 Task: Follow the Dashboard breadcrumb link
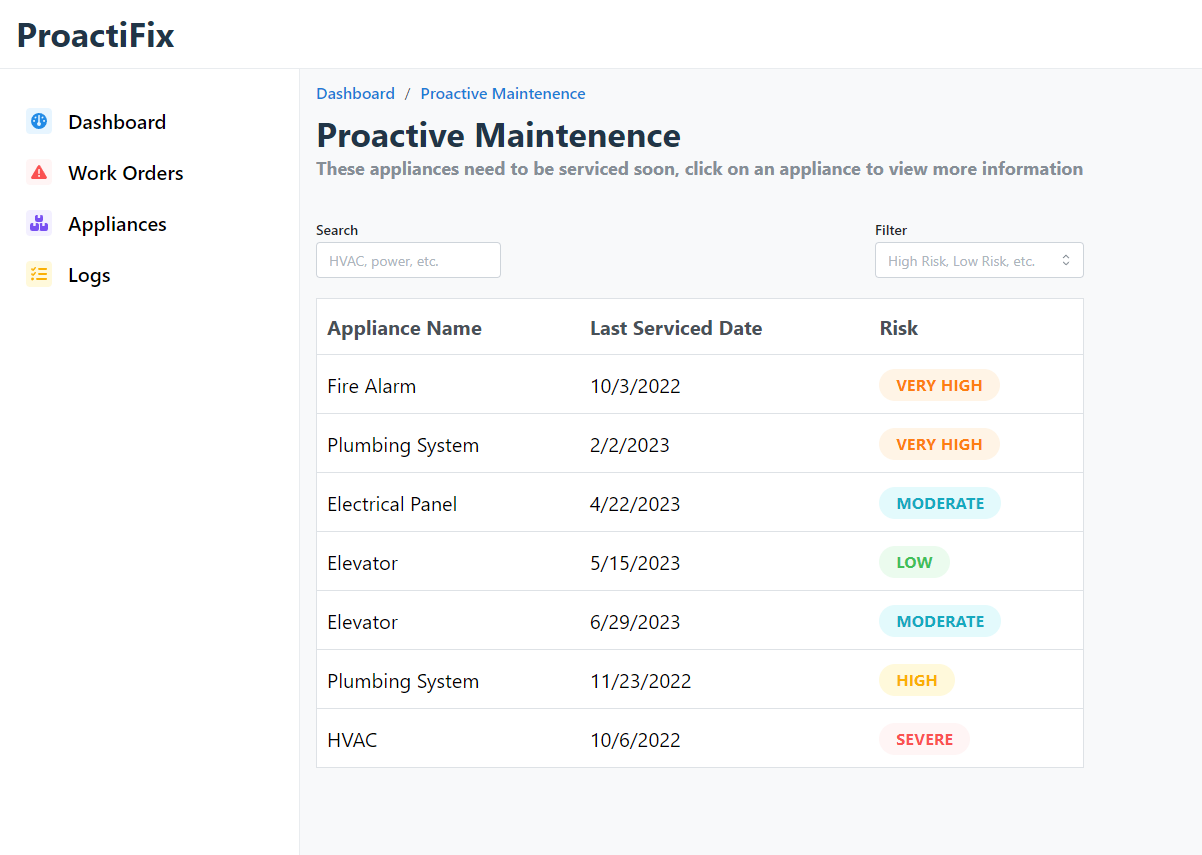click(355, 93)
